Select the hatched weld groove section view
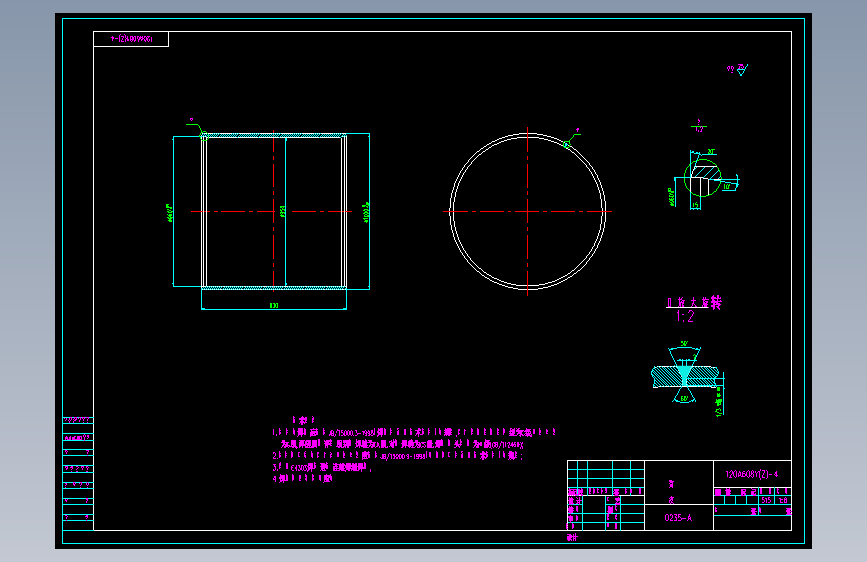Image resolution: width=867 pixels, height=562 pixels. pyautogui.click(x=686, y=376)
